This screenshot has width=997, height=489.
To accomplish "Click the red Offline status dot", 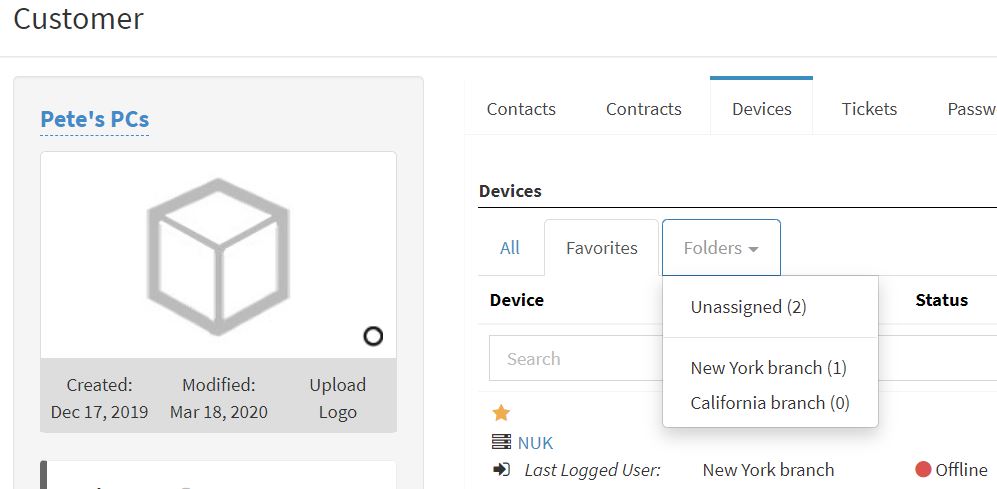I will coord(923,470).
